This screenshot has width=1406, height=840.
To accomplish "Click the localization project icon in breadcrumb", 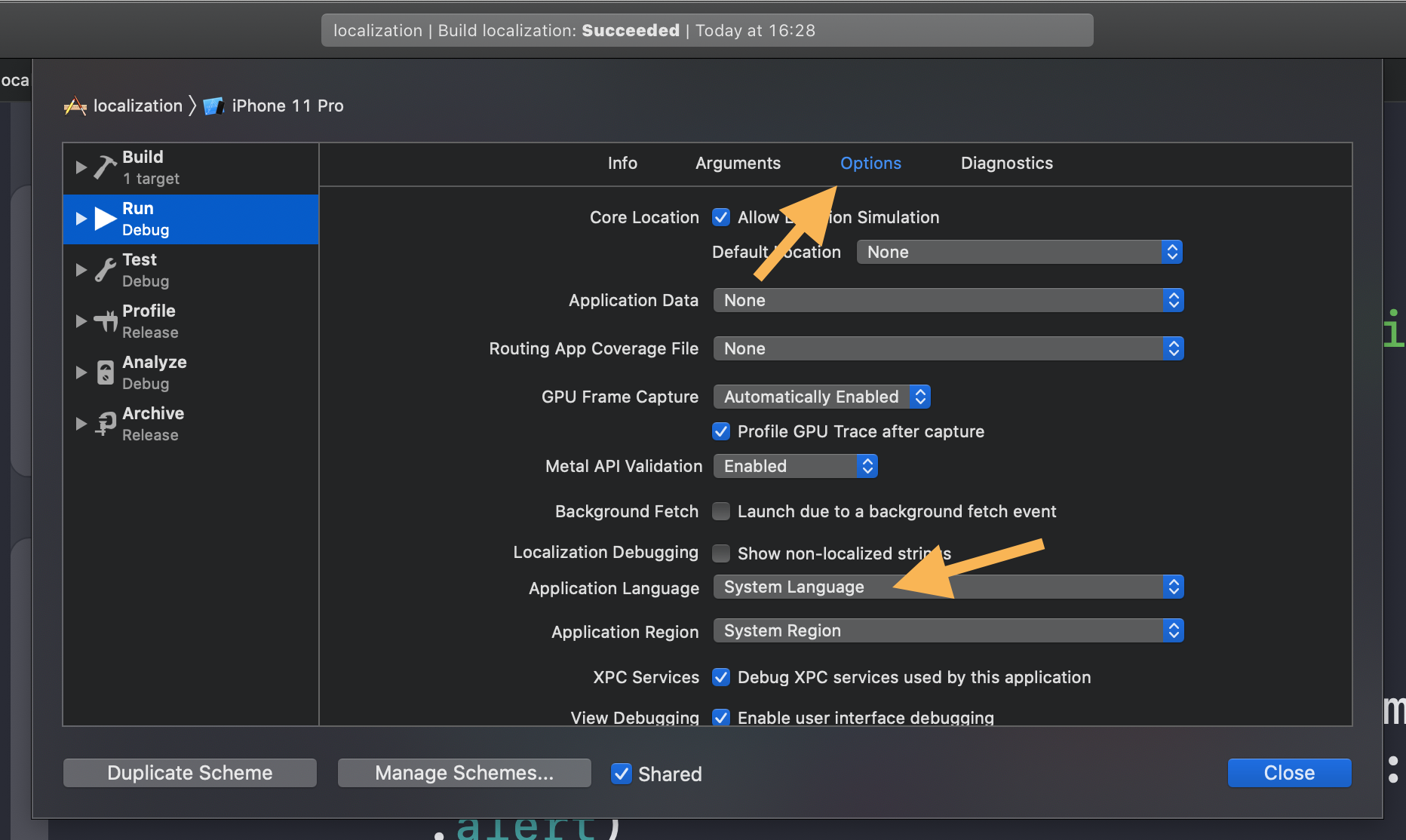I will tap(75, 106).
